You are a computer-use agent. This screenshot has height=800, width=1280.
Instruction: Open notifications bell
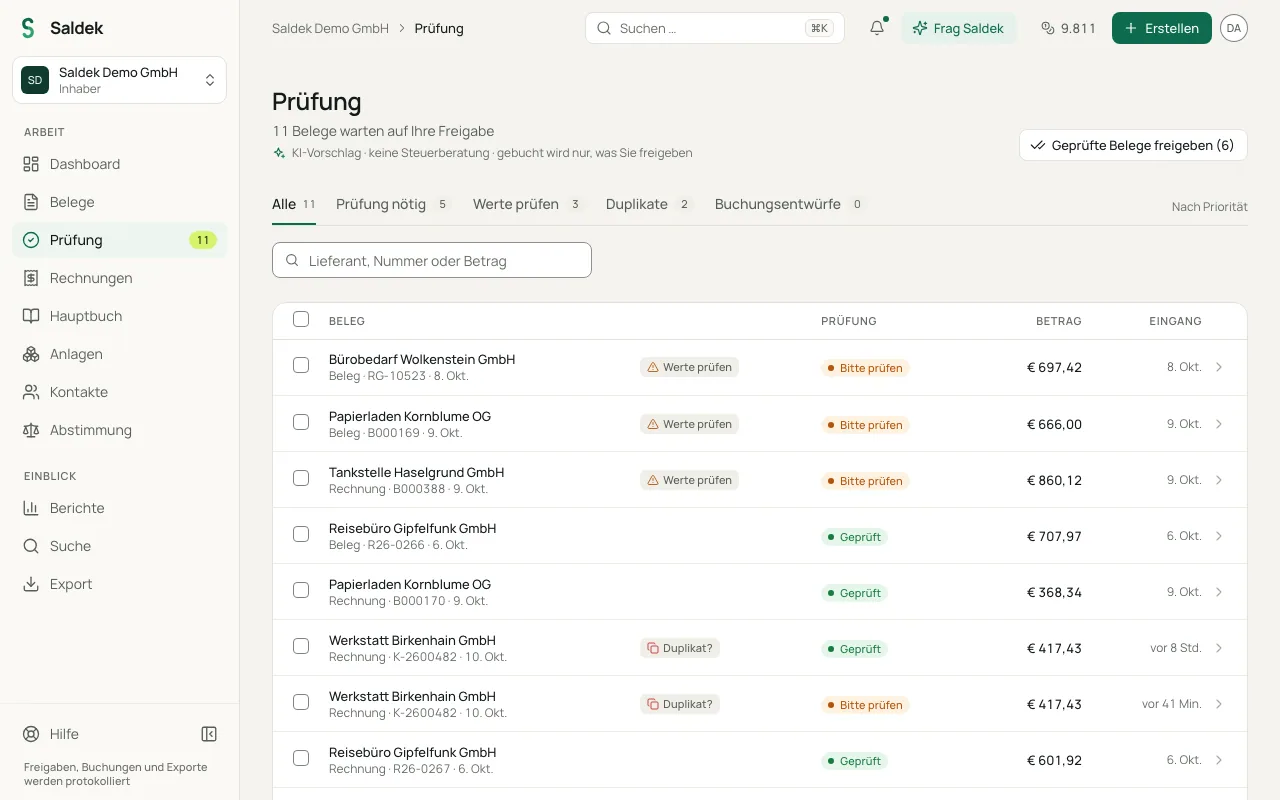click(x=877, y=28)
